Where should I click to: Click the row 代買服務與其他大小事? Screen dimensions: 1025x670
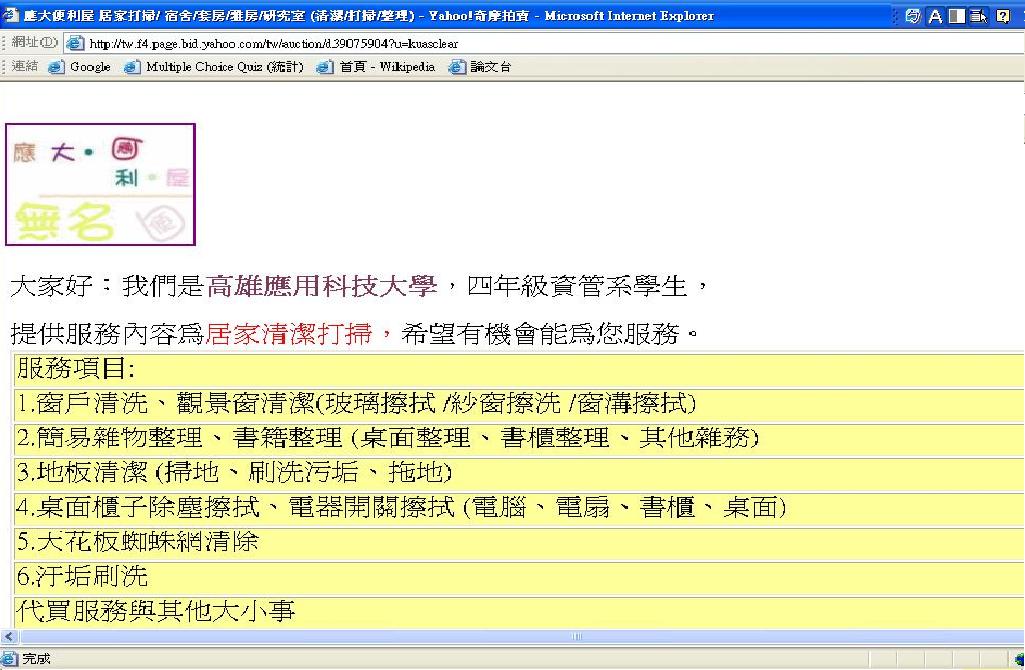[x=519, y=611]
